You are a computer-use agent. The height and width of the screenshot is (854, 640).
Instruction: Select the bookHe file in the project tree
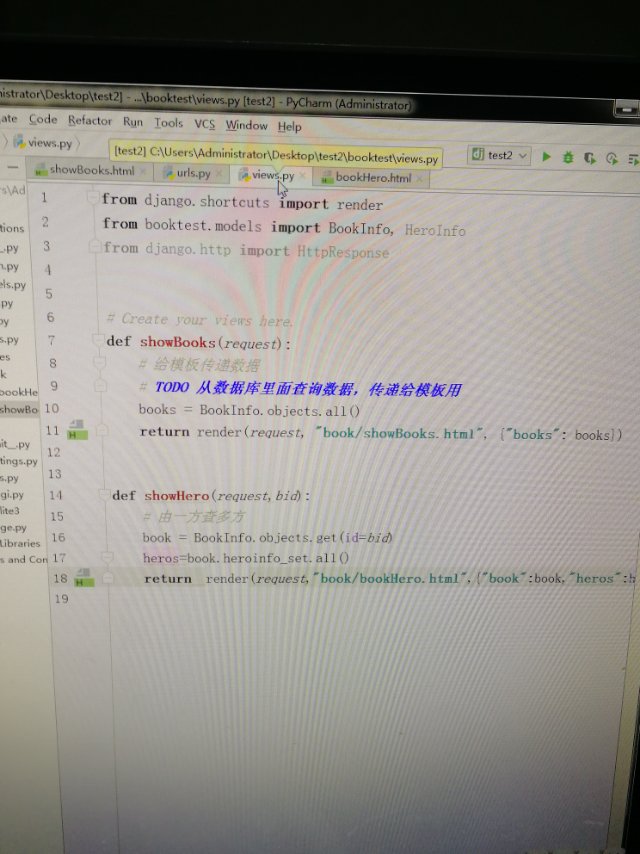19,392
